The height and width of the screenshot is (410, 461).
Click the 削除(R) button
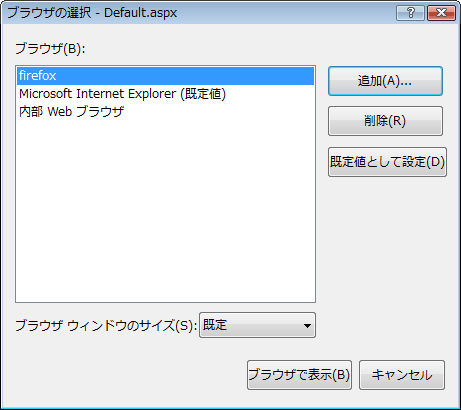point(385,121)
